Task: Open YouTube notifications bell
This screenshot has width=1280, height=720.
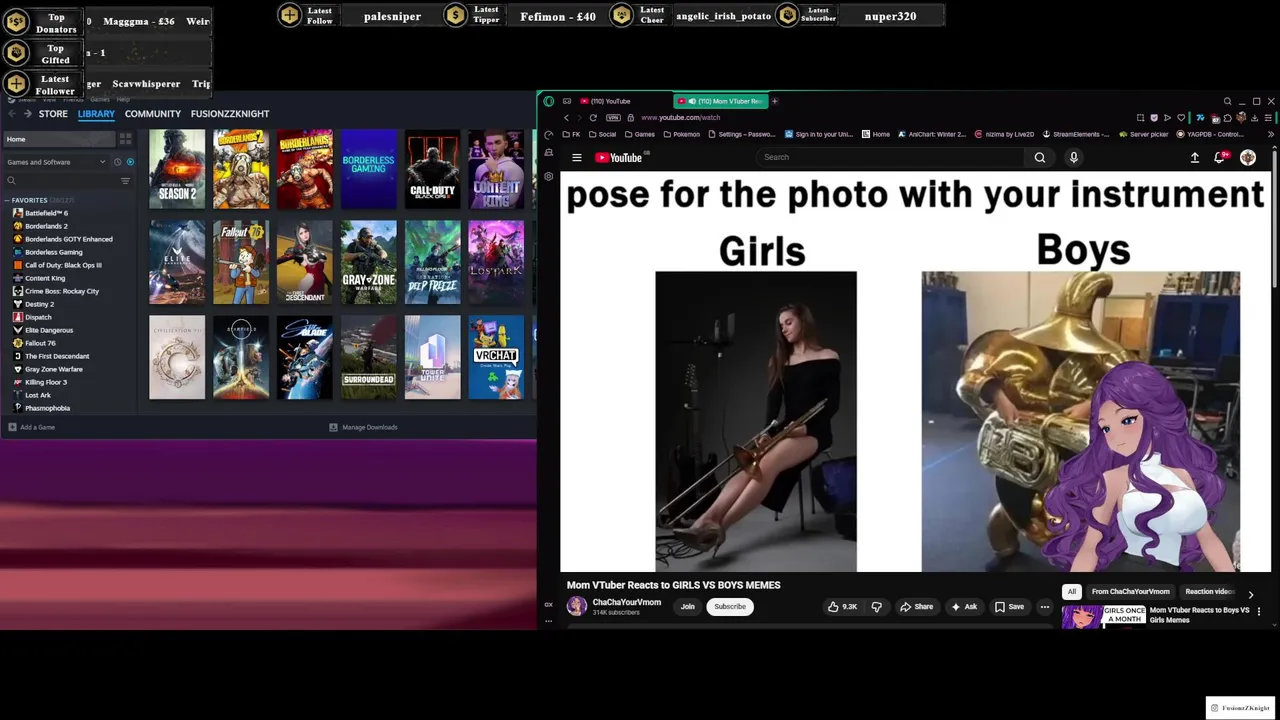Action: 1220,157
